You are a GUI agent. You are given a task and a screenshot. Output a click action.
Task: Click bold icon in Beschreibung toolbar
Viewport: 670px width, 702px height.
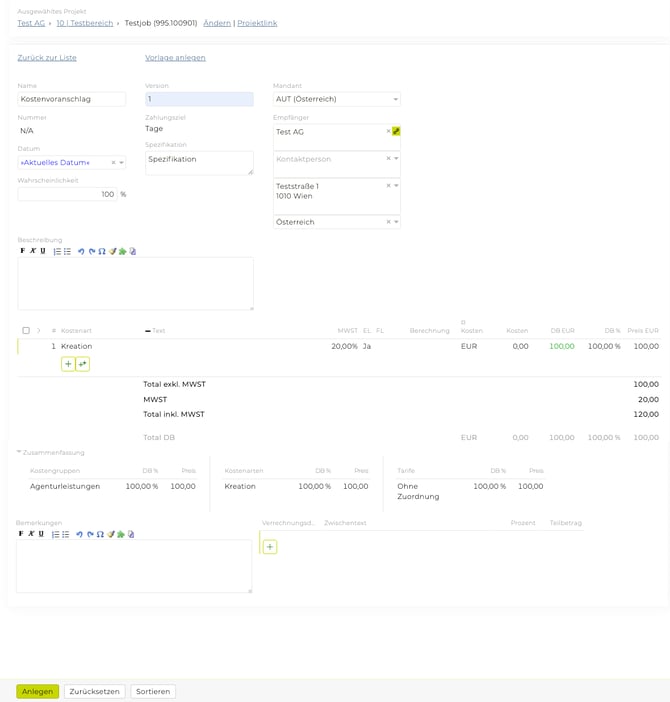tap(22, 251)
